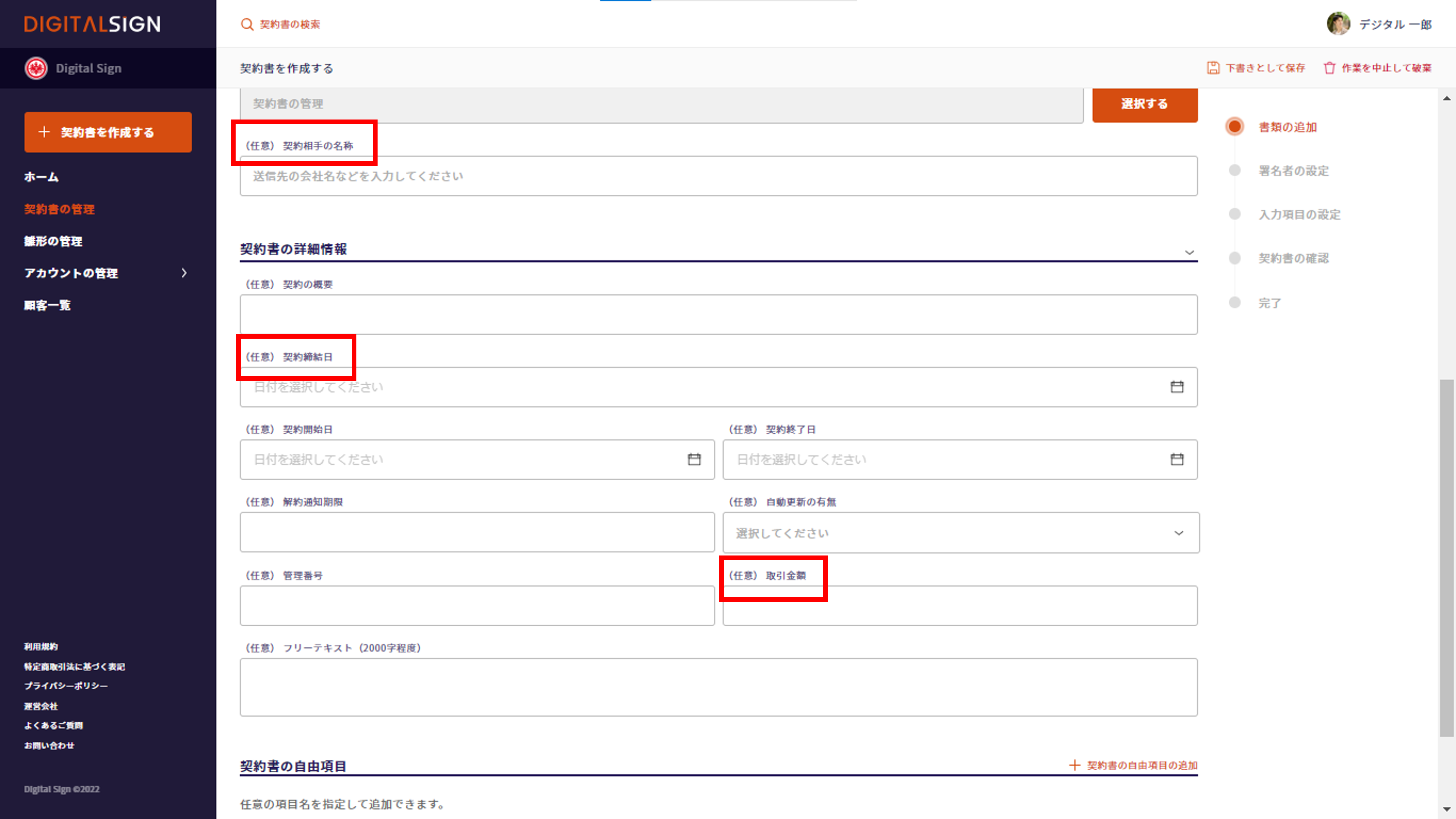The width and height of the screenshot is (1456, 819).
Task: Expand アカウントの管理 submenu
Action: click(184, 273)
